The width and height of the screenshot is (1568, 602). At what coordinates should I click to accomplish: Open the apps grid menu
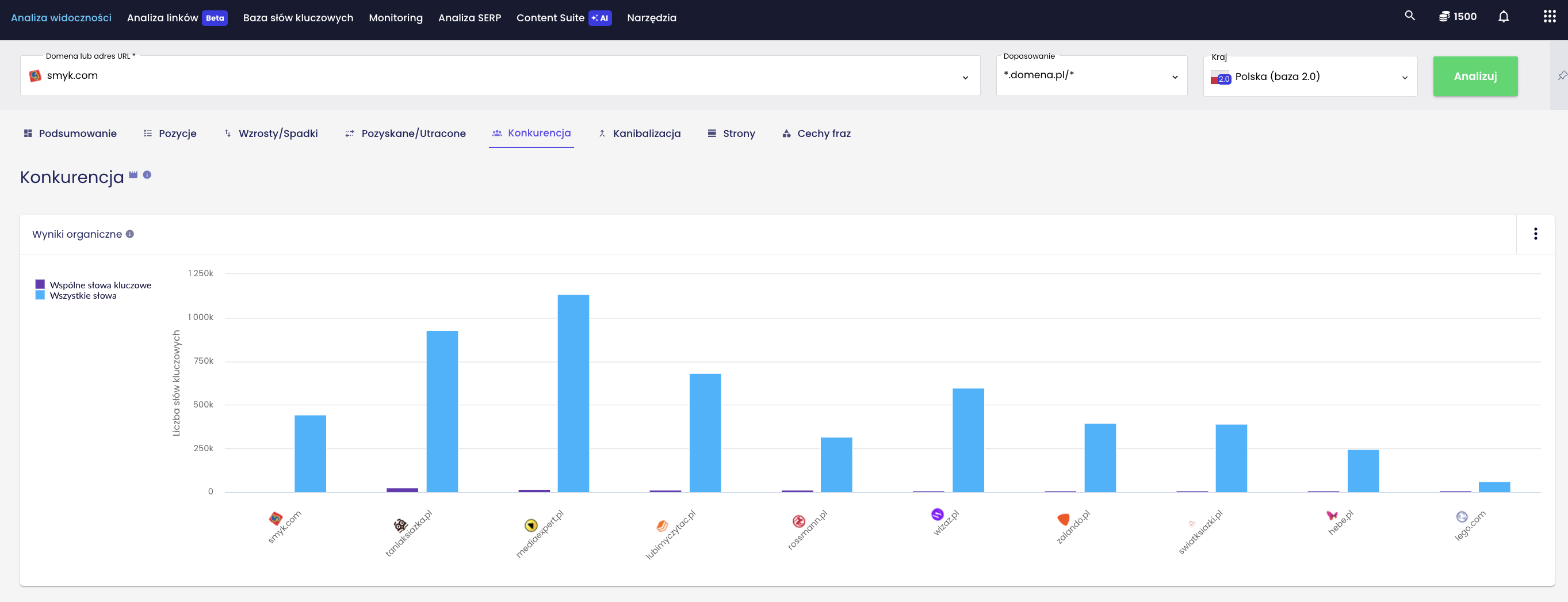click(x=1549, y=17)
